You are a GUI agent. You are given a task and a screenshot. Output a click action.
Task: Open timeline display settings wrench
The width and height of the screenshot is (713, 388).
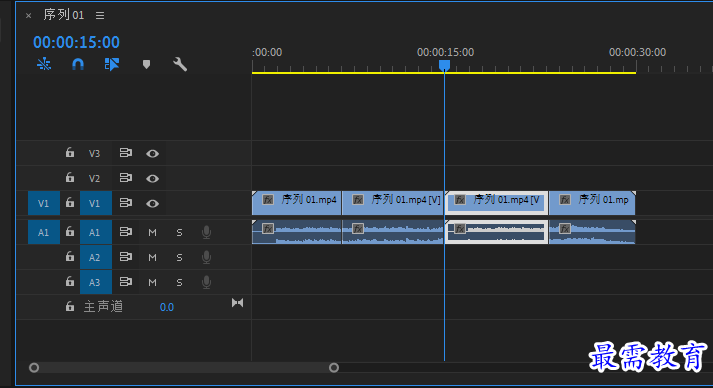pos(180,64)
